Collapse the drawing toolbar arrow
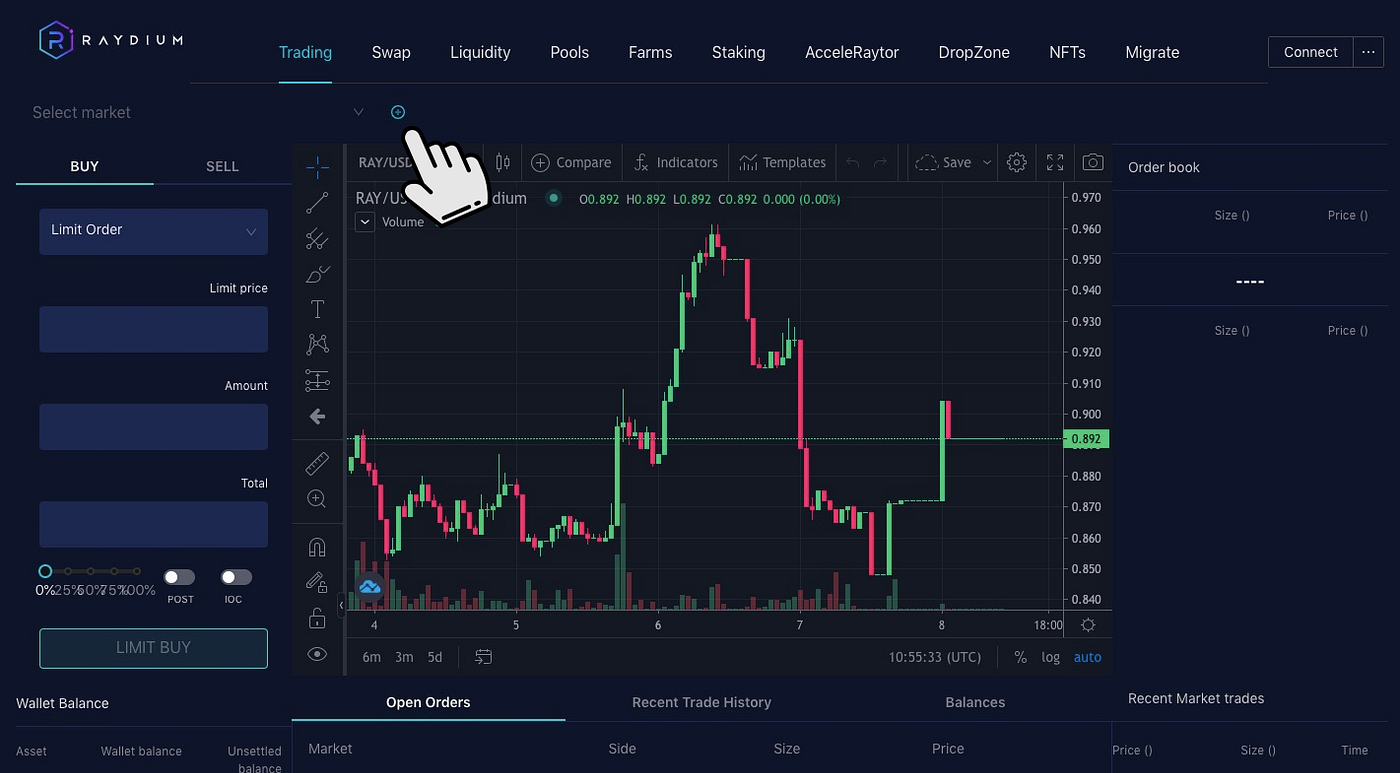1400x773 pixels. 341,605
